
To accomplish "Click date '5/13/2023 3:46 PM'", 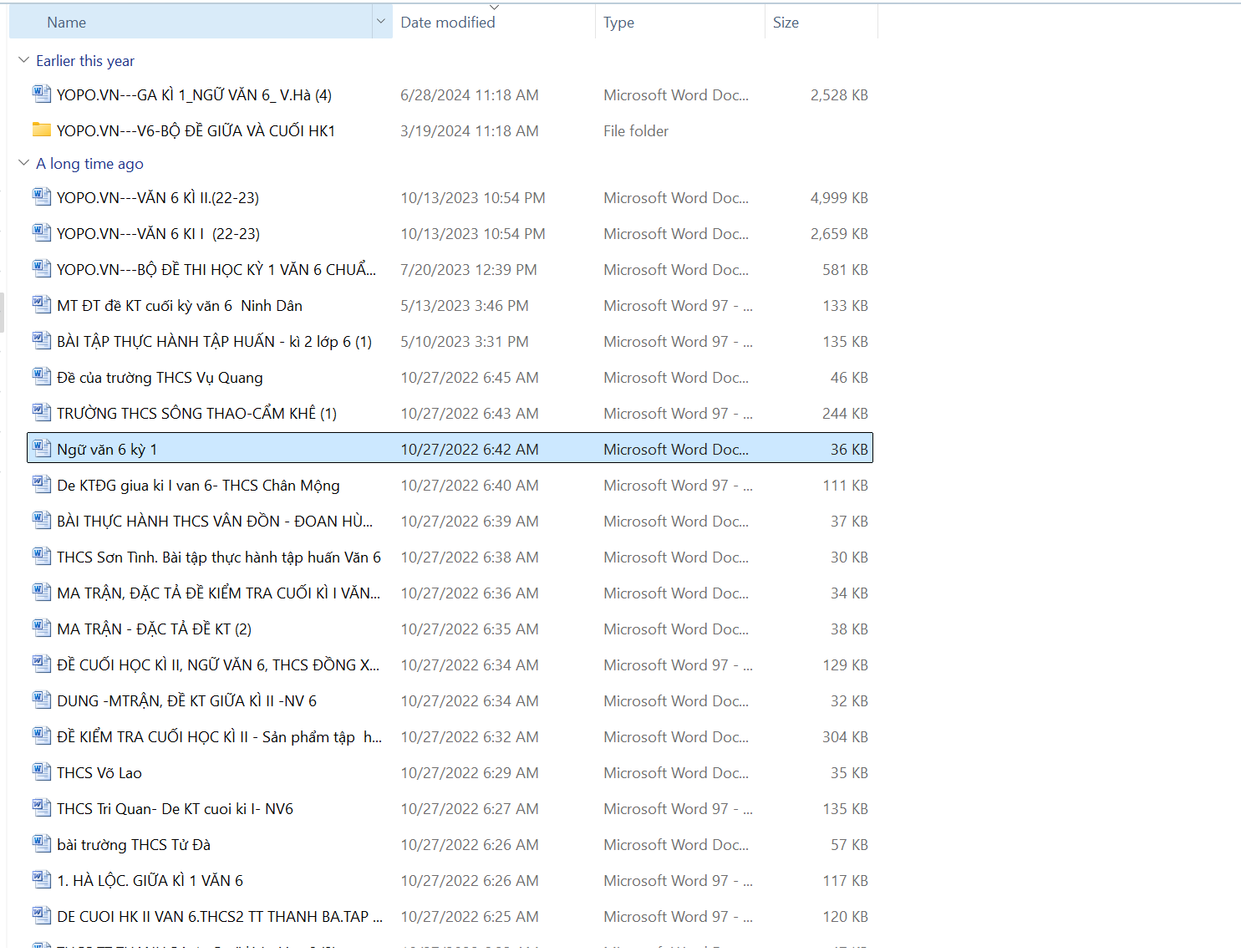I will click(x=465, y=306).
